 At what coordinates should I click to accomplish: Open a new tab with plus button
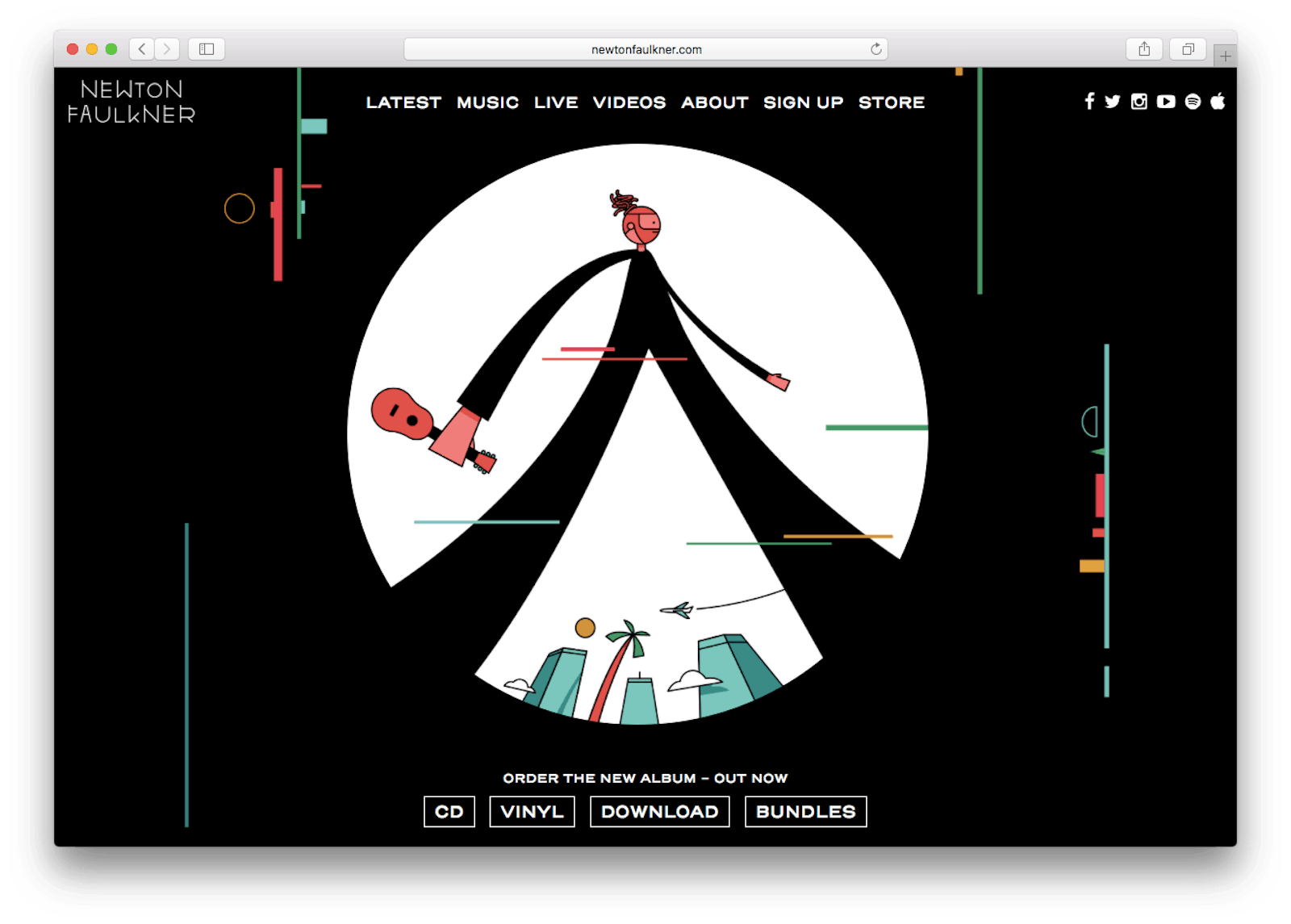(x=1225, y=56)
